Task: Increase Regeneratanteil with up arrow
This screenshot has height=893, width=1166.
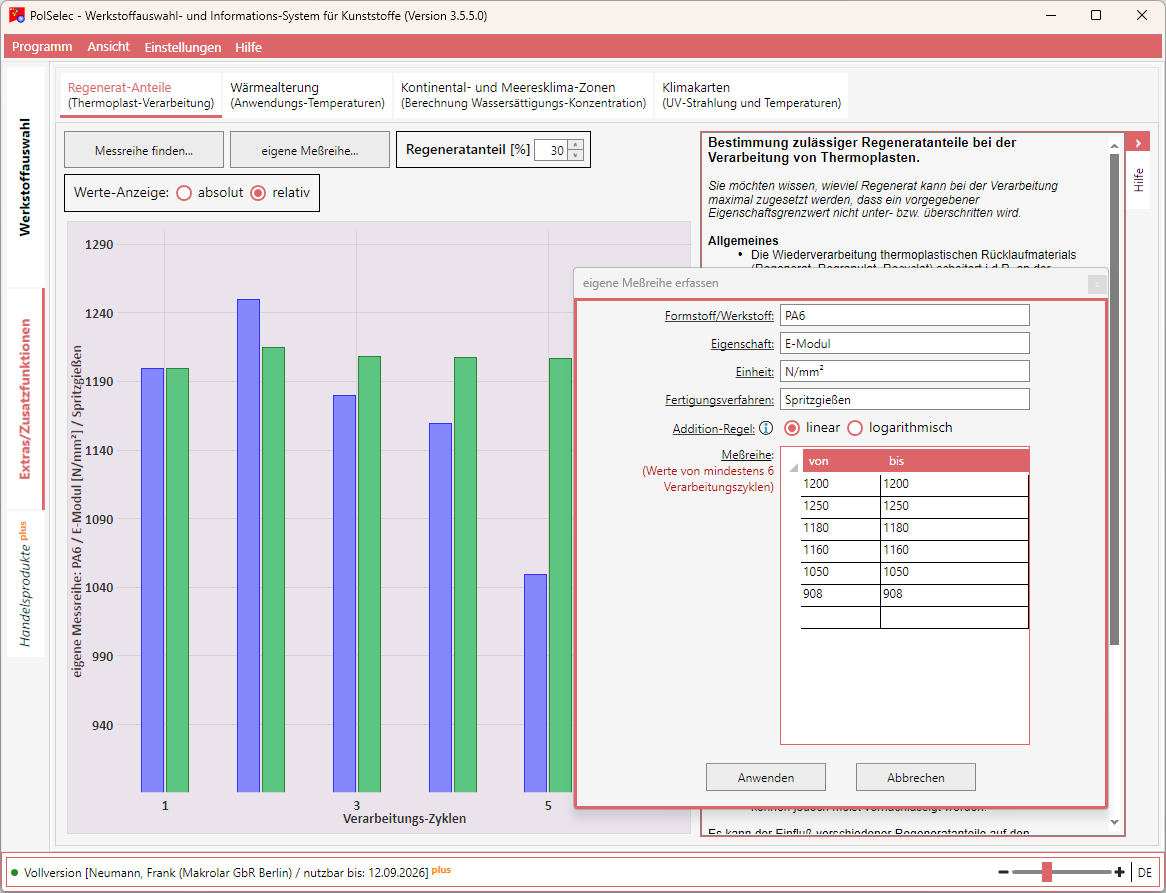Action: pyautogui.click(x=575, y=145)
